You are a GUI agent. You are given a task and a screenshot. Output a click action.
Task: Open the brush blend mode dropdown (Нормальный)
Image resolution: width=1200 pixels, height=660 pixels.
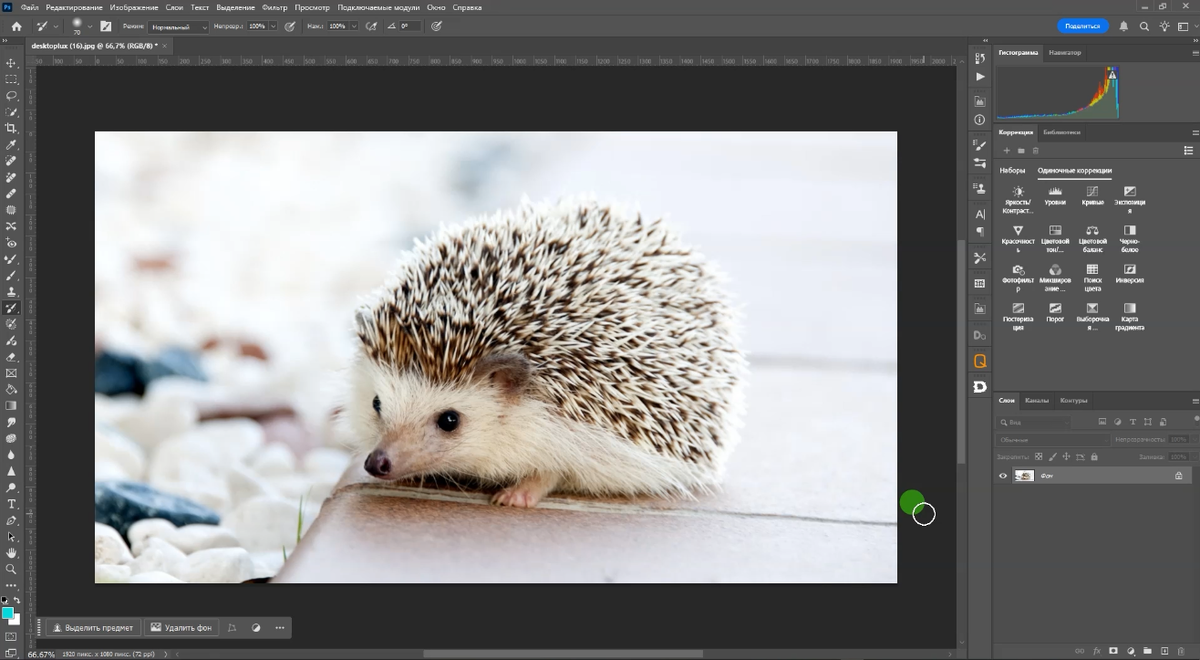pos(179,26)
